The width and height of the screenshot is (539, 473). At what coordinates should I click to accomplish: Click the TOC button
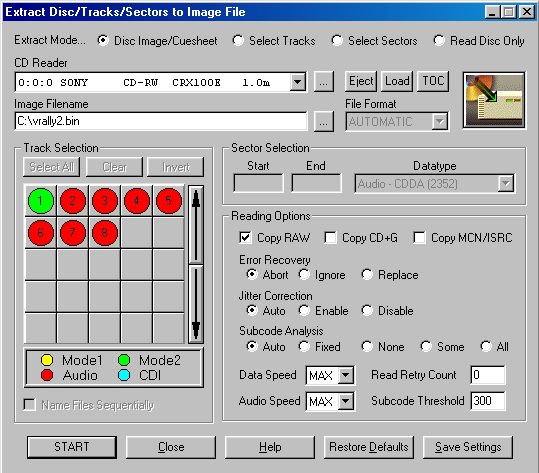tap(433, 81)
